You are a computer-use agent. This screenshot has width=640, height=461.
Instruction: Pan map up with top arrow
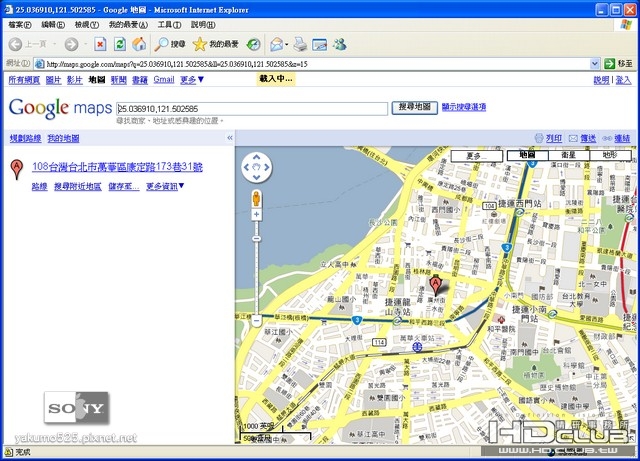(256, 156)
